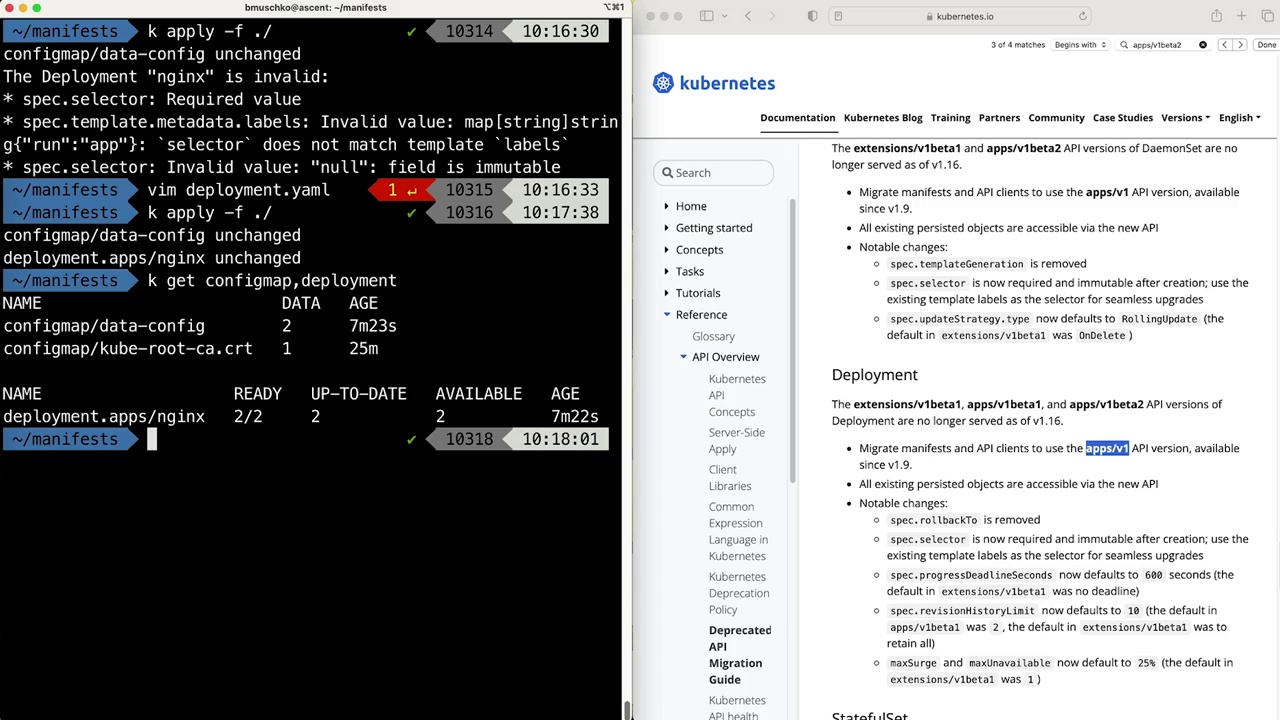Expand the Concepts section

(666, 250)
